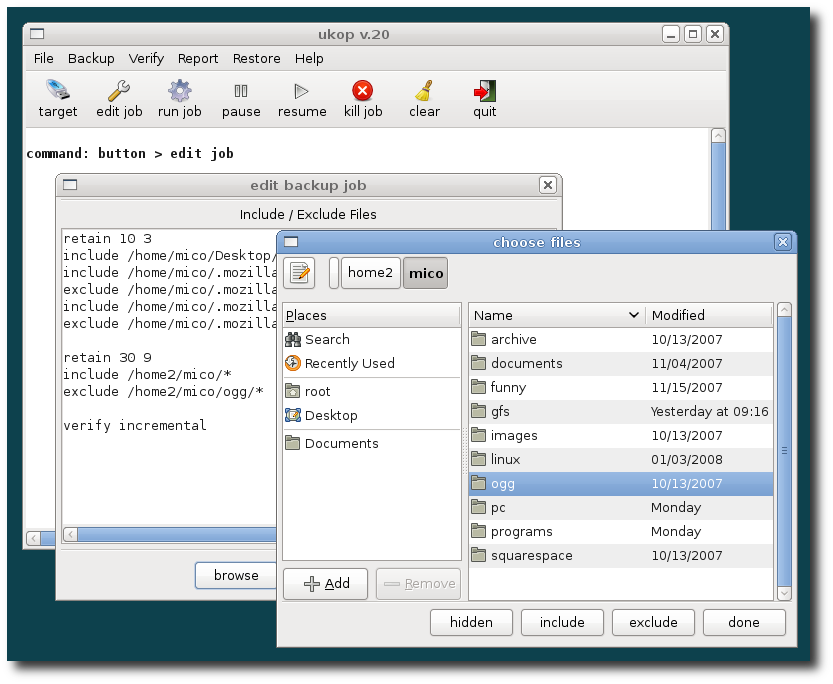833x684 pixels.
Task: Select the programs folder icon
Action: point(479,531)
